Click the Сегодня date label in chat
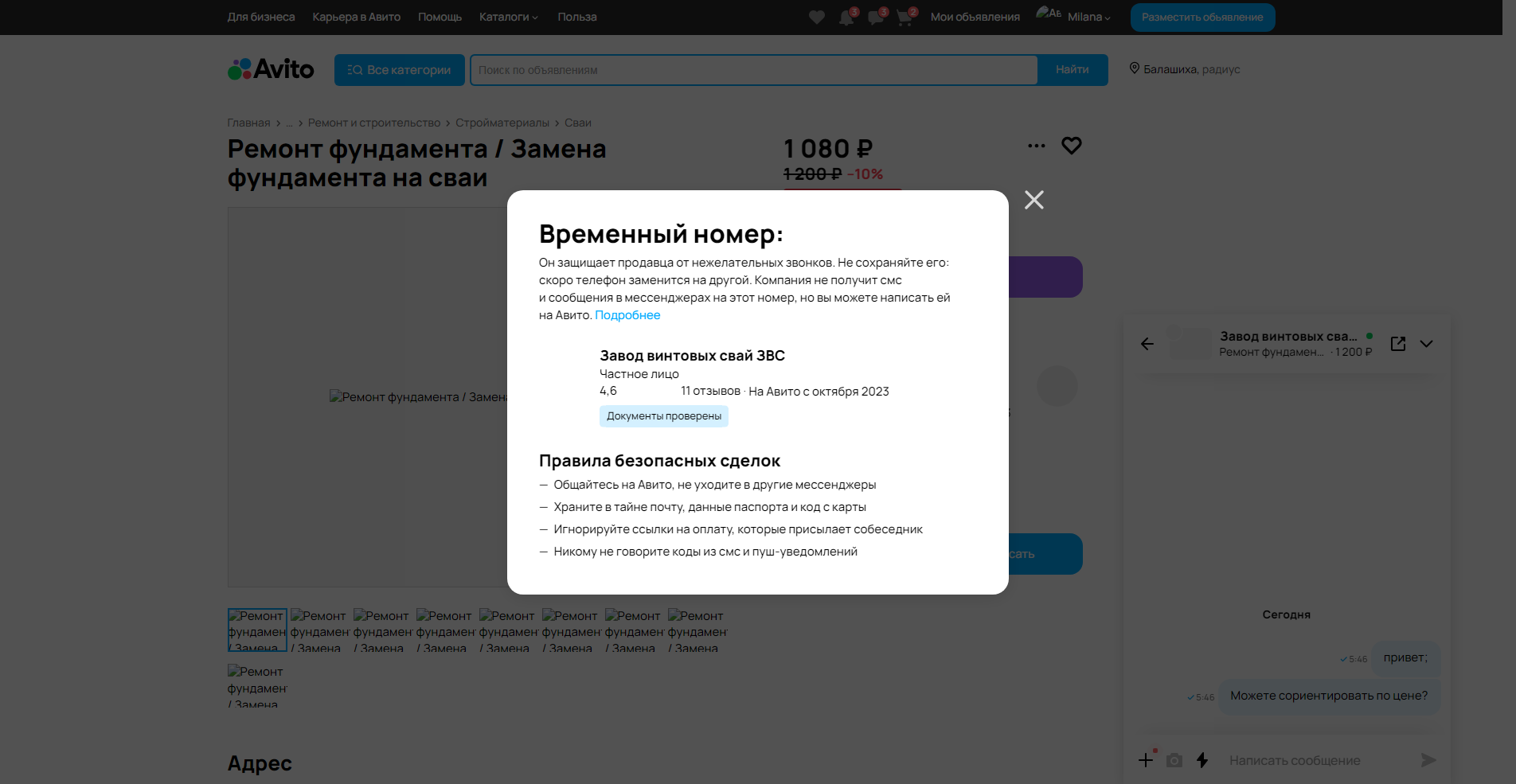Screen dimensions: 1516x784 [1287, 614]
